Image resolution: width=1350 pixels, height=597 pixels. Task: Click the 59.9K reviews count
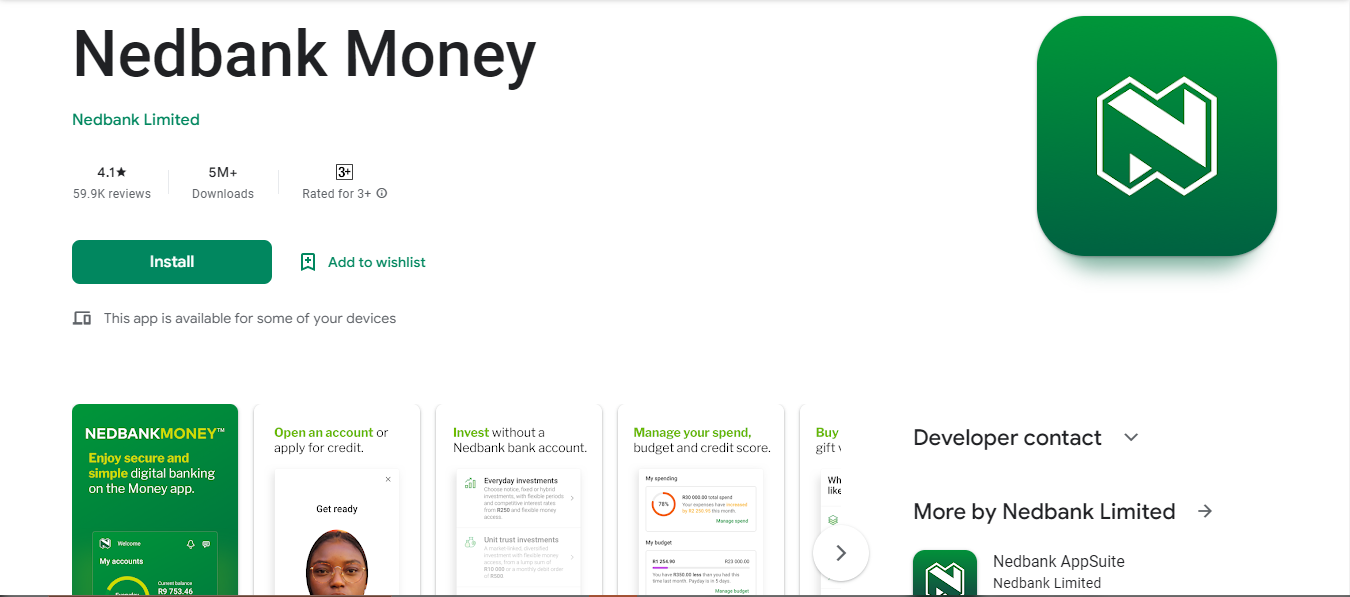[x=113, y=194]
